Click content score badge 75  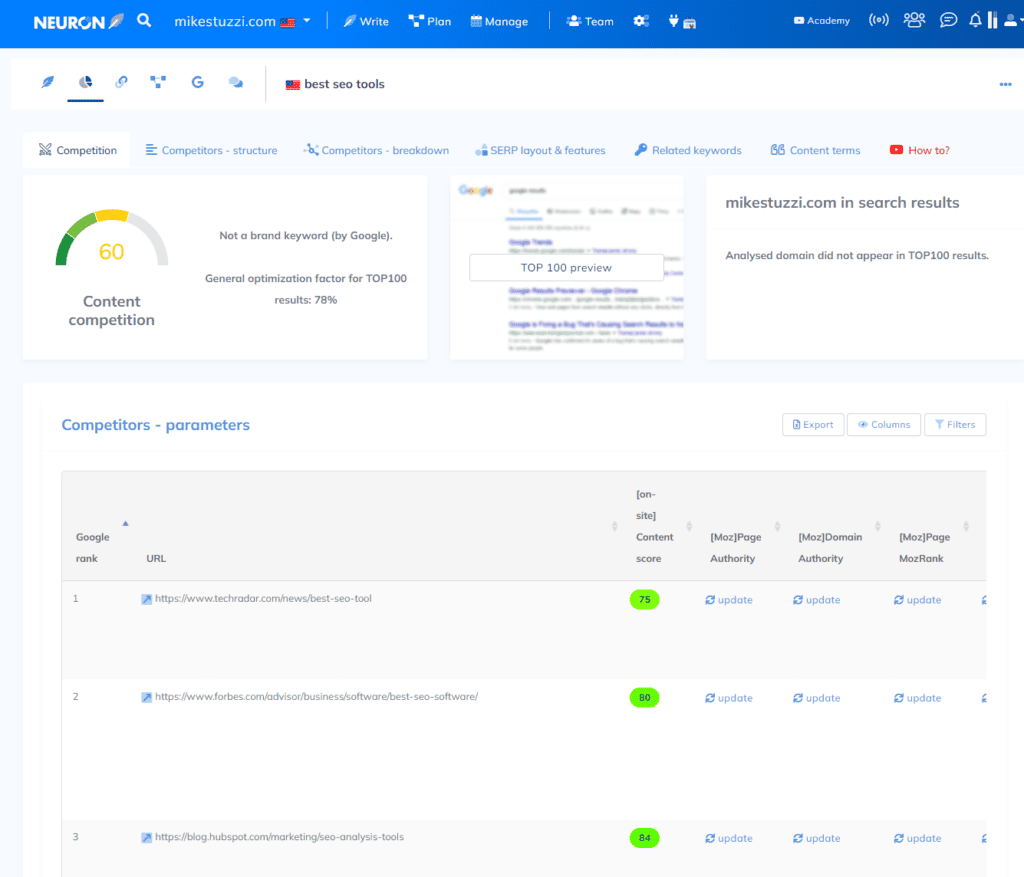click(645, 599)
